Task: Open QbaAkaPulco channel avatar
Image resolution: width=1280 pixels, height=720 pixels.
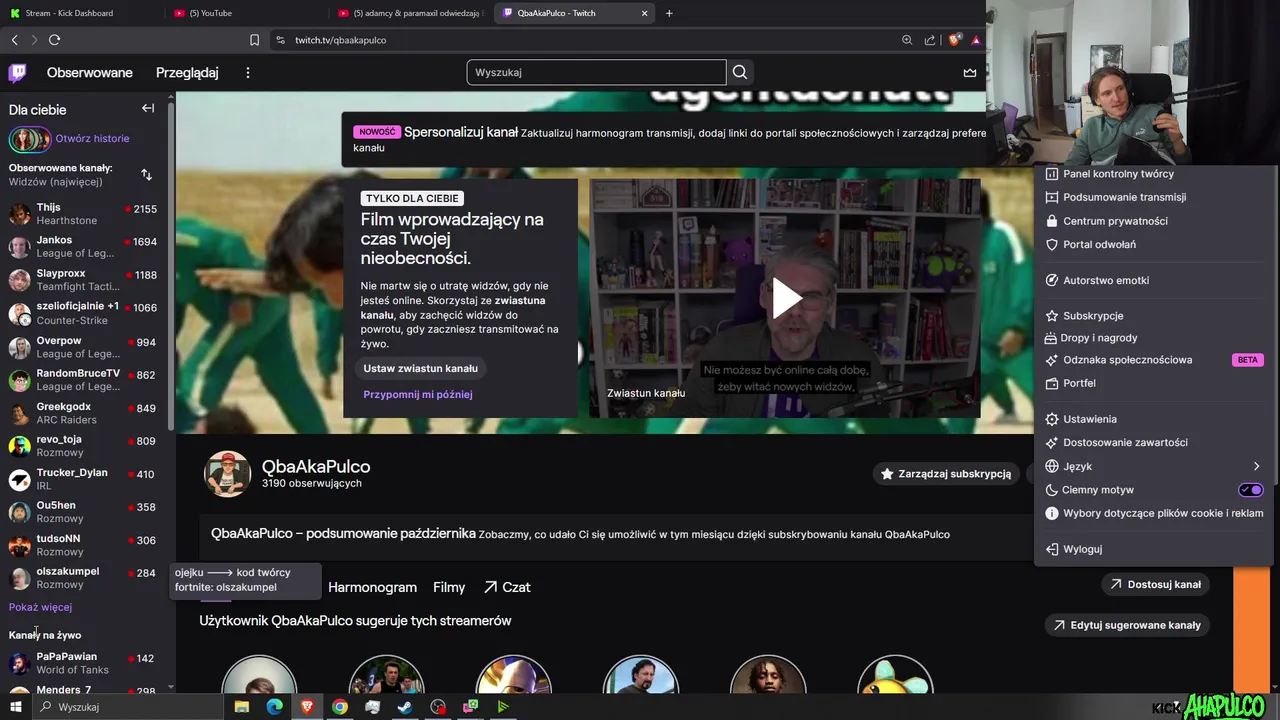Action: tap(227, 474)
